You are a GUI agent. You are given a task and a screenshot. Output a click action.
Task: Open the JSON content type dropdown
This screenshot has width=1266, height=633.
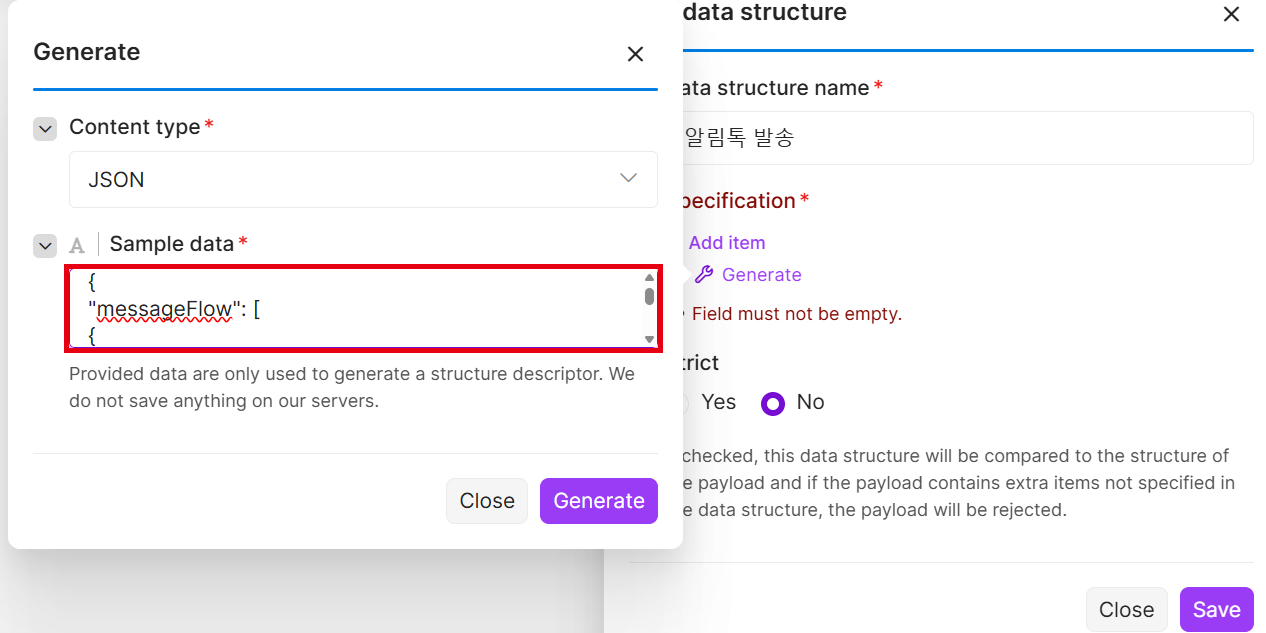point(363,180)
